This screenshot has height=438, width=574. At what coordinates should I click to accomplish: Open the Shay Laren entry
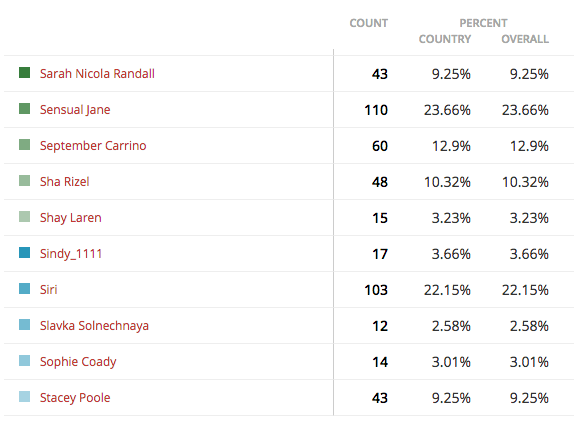click(71, 218)
